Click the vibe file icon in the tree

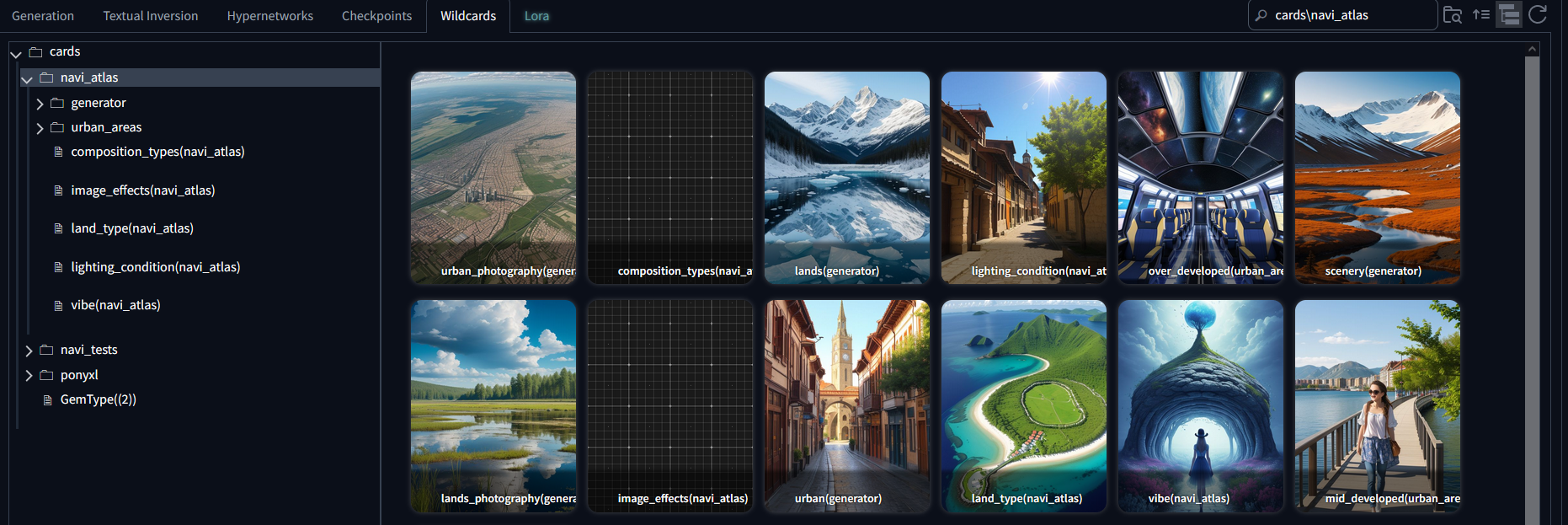pyautogui.click(x=58, y=306)
